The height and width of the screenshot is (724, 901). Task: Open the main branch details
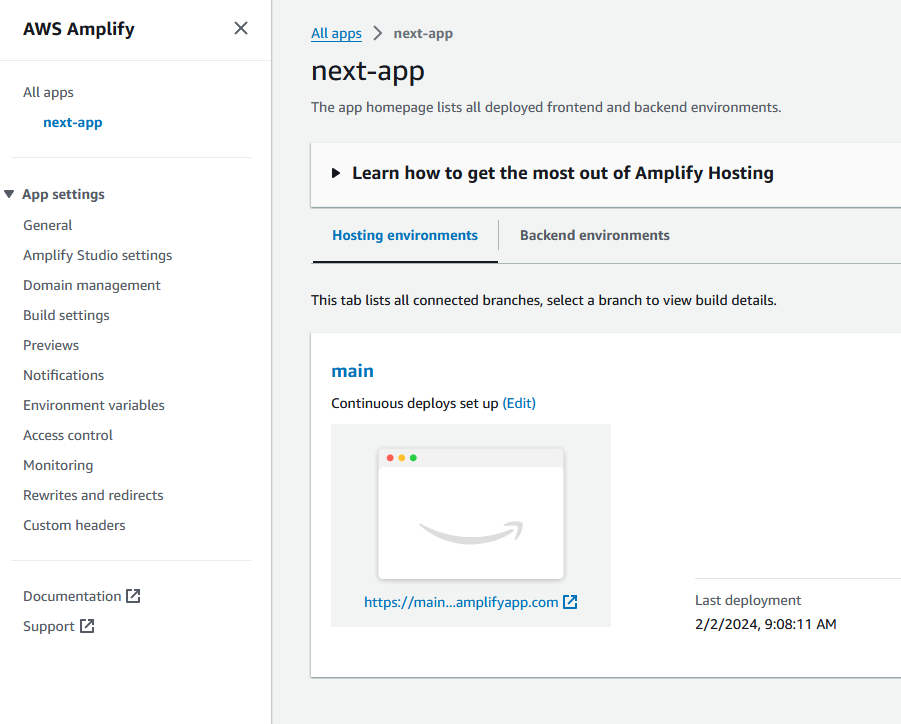(352, 370)
